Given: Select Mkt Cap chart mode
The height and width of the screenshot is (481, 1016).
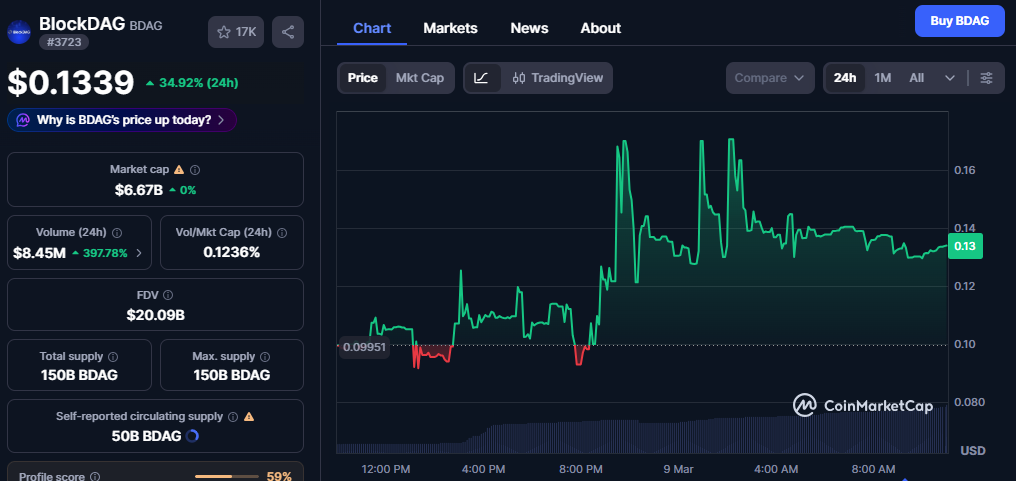Looking at the screenshot, I should coord(420,78).
